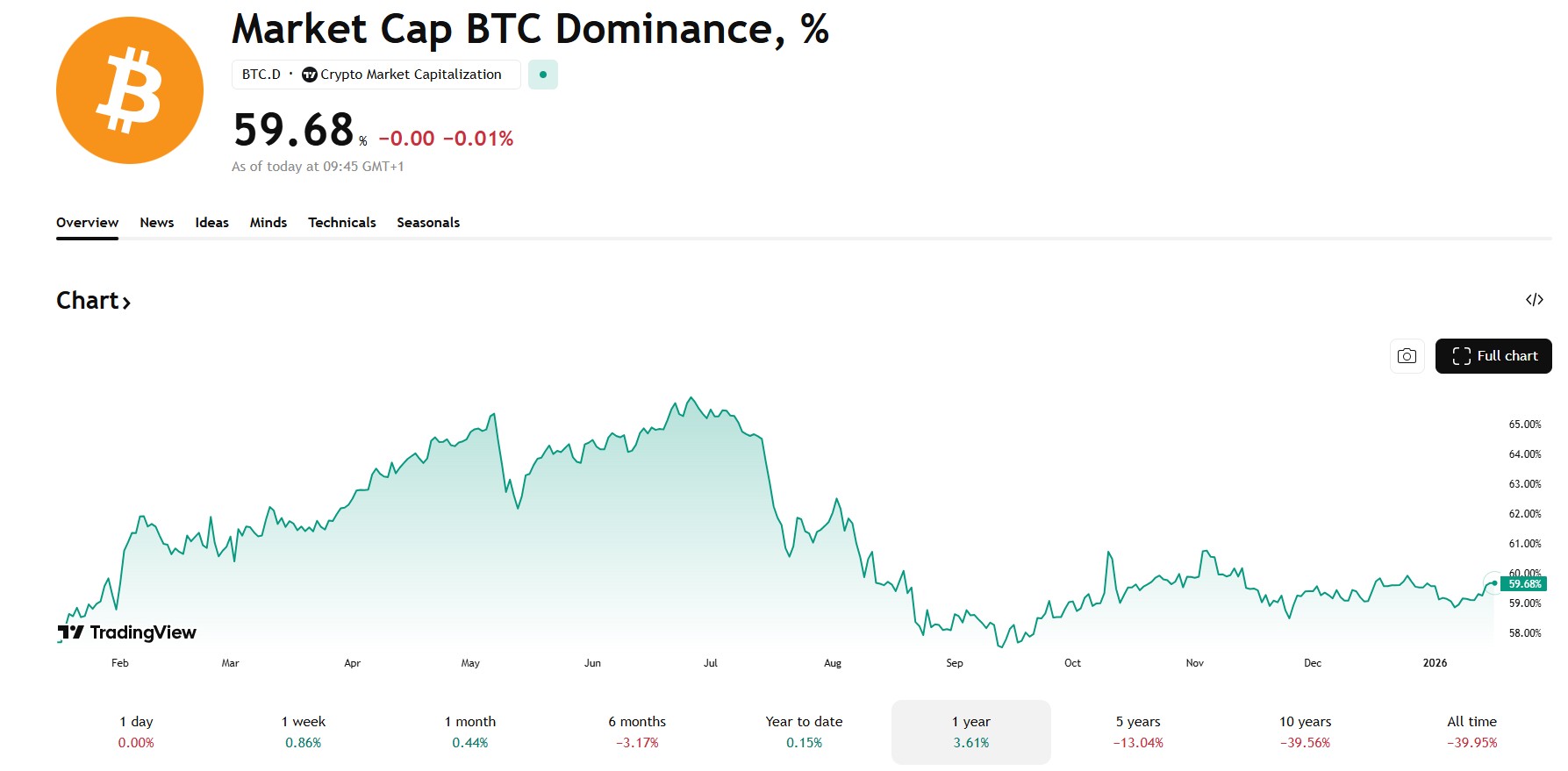Expand the Chart section heading
This screenshot has height=771, width=1568.
tap(93, 301)
